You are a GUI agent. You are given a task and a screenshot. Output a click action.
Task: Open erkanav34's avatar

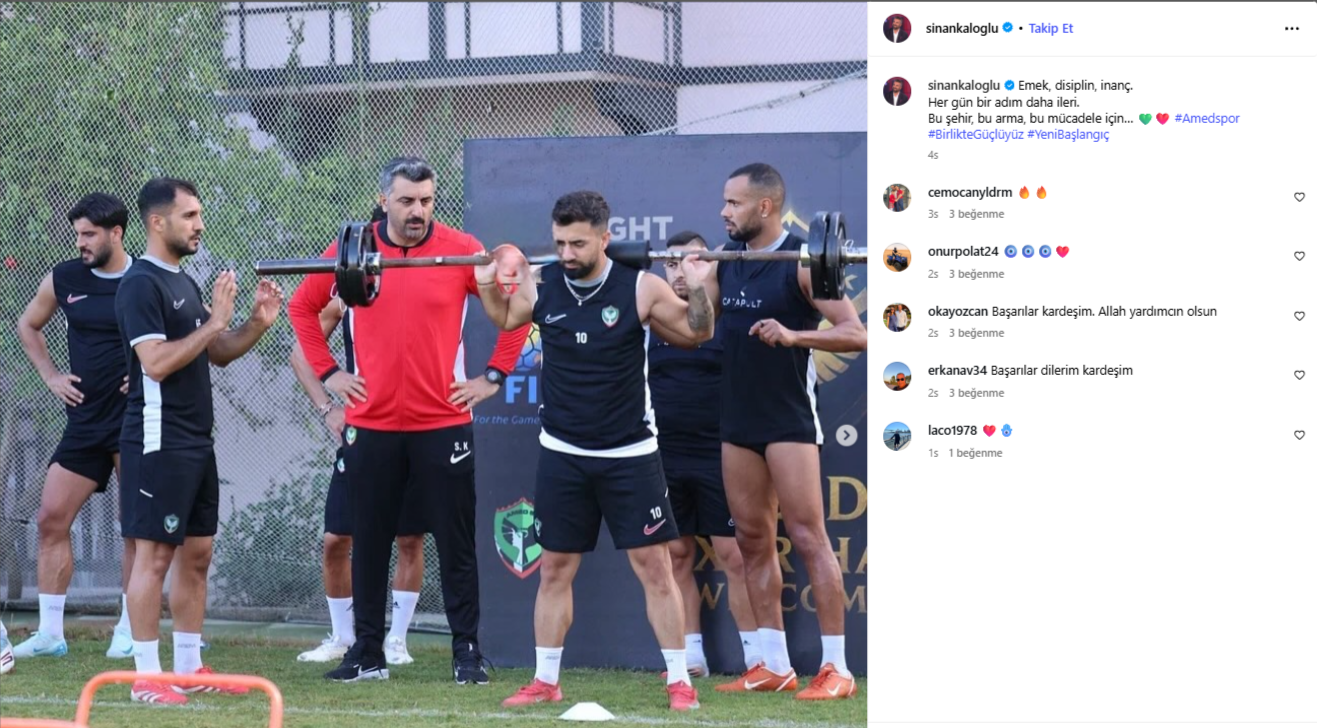(897, 376)
